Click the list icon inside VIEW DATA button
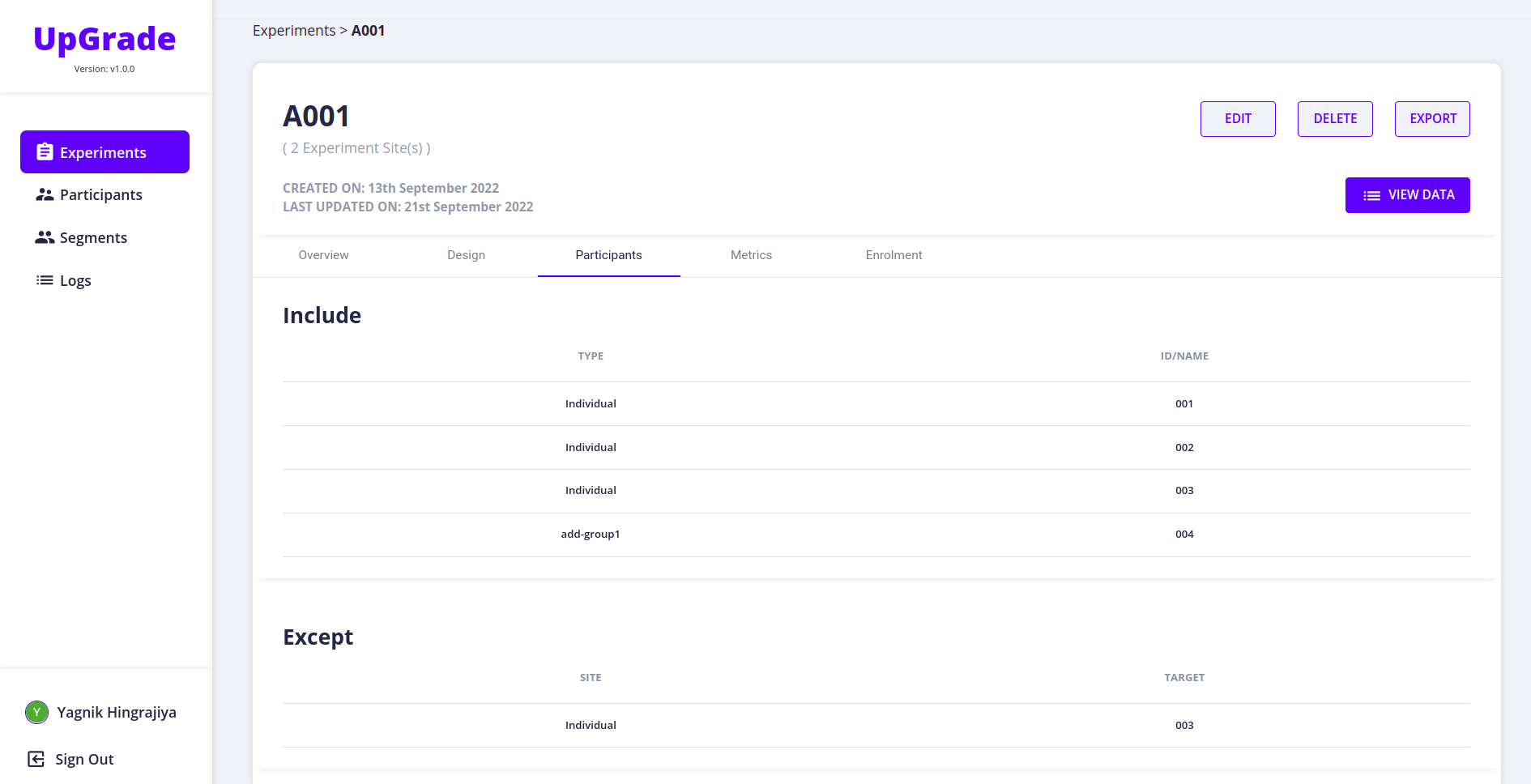The width and height of the screenshot is (1531, 784). 1371,194
